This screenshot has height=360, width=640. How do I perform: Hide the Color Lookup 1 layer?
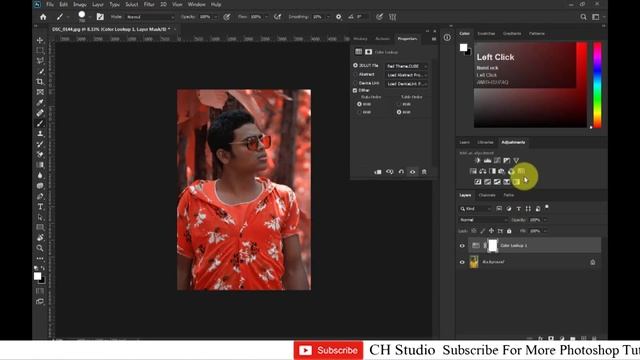(462, 246)
